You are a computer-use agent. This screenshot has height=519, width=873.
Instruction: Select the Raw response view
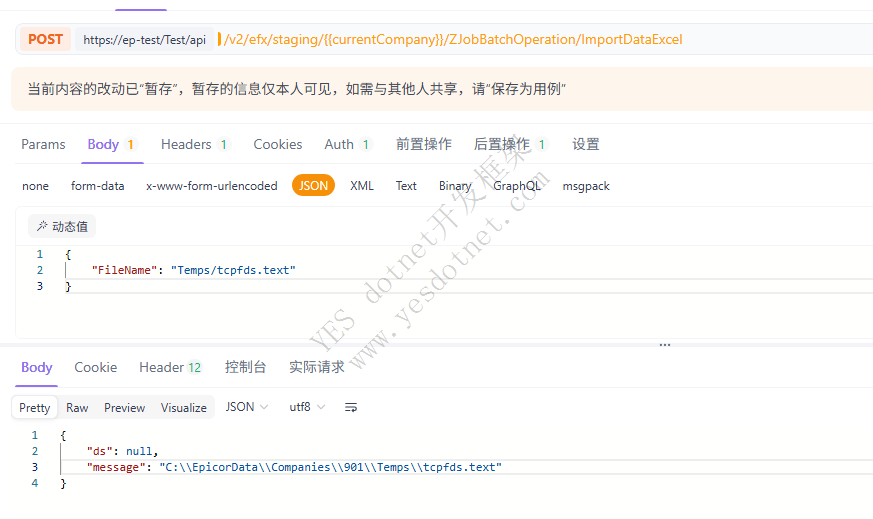click(77, 408)
